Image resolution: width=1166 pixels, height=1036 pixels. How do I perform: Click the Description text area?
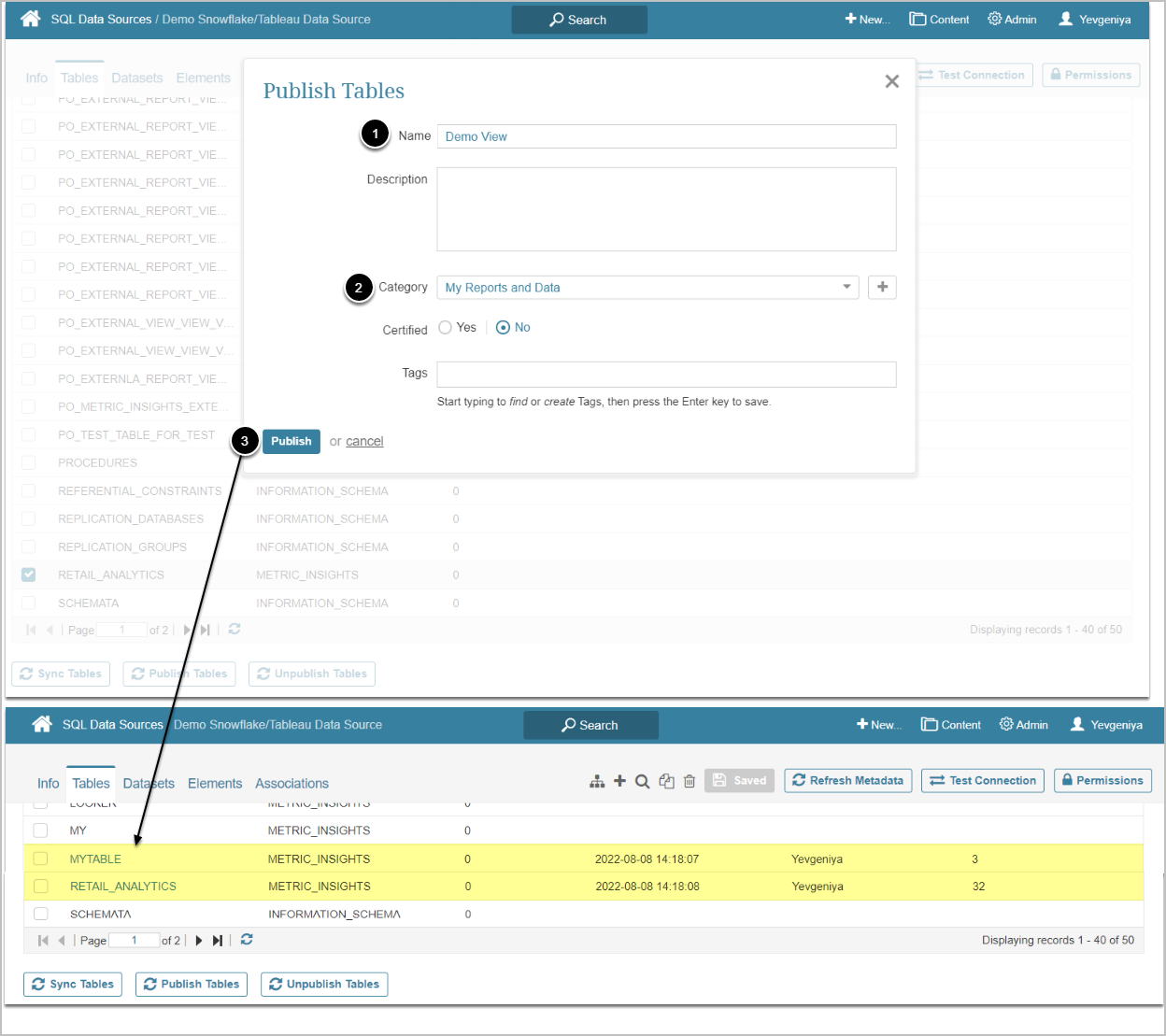(666, 209)
